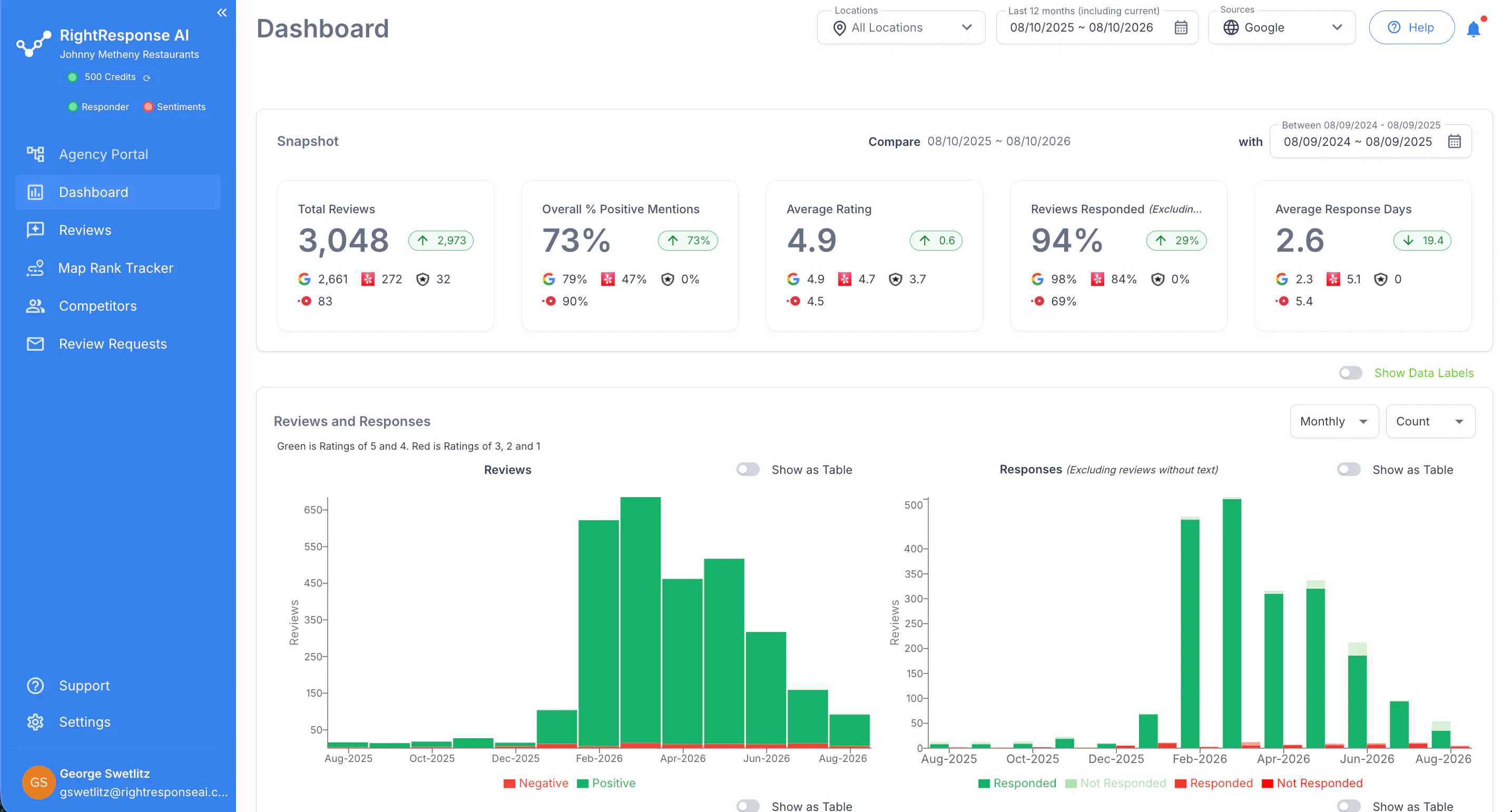Open the Agency Portal menu item
Image resolution: width=1512 pixels, height=812 pixels.
coord(117,154)
